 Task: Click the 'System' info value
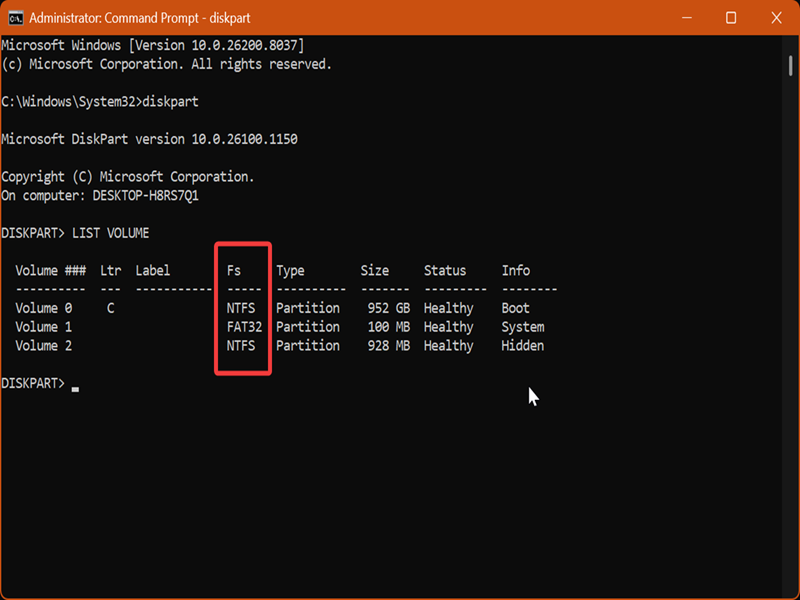[522, 328]
